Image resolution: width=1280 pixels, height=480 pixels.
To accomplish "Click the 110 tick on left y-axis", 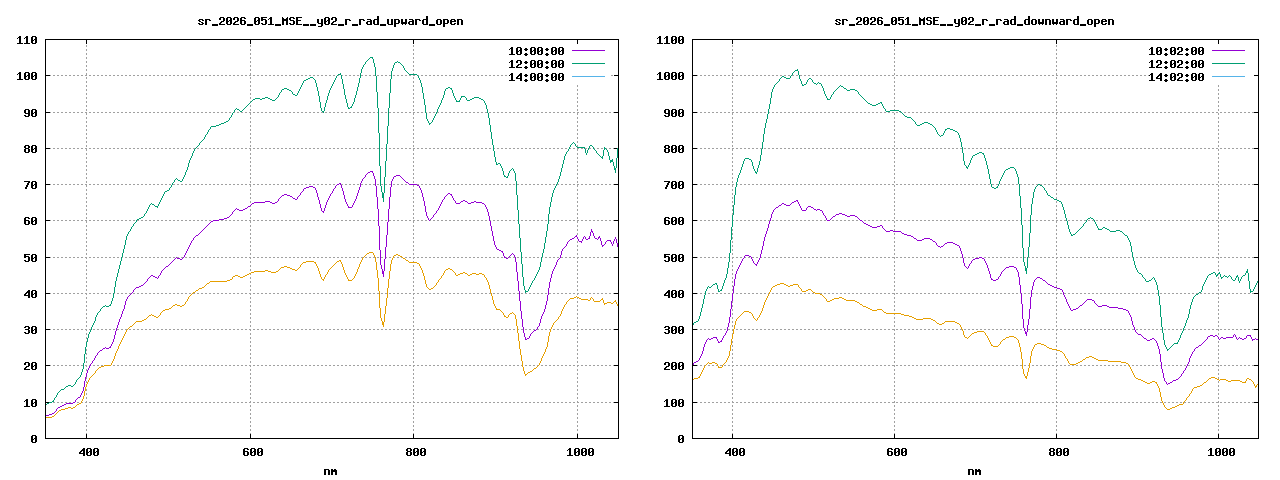I will pos(27,40).
